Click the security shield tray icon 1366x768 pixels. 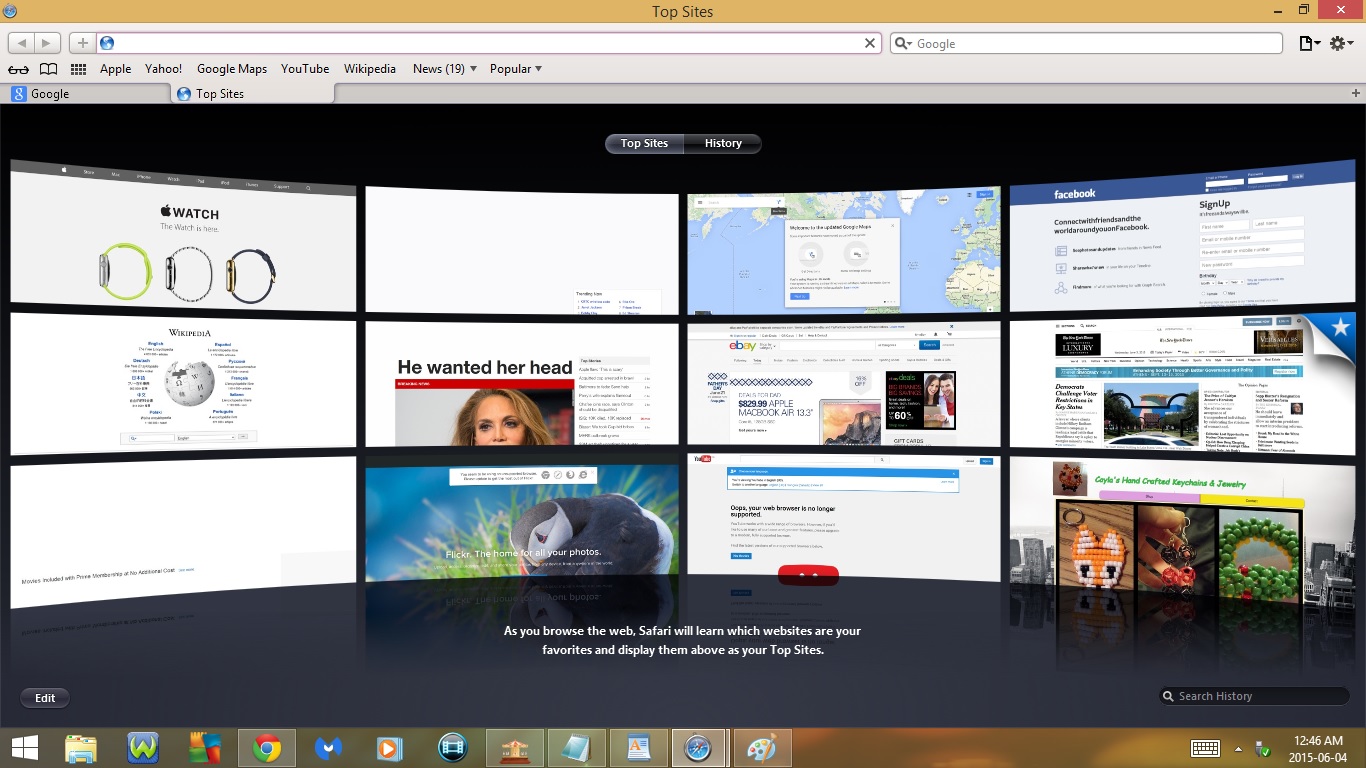[x=1263, y=749]
